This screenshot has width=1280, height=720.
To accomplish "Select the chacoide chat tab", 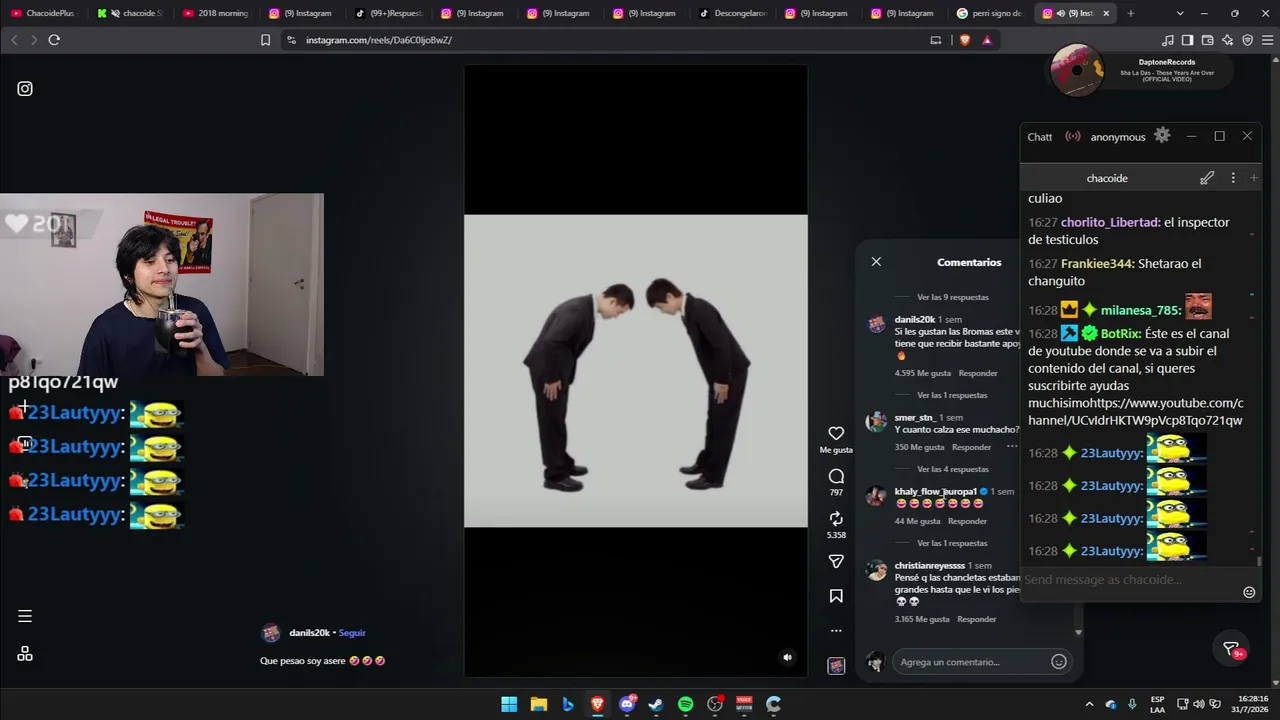I will 1107,178.
